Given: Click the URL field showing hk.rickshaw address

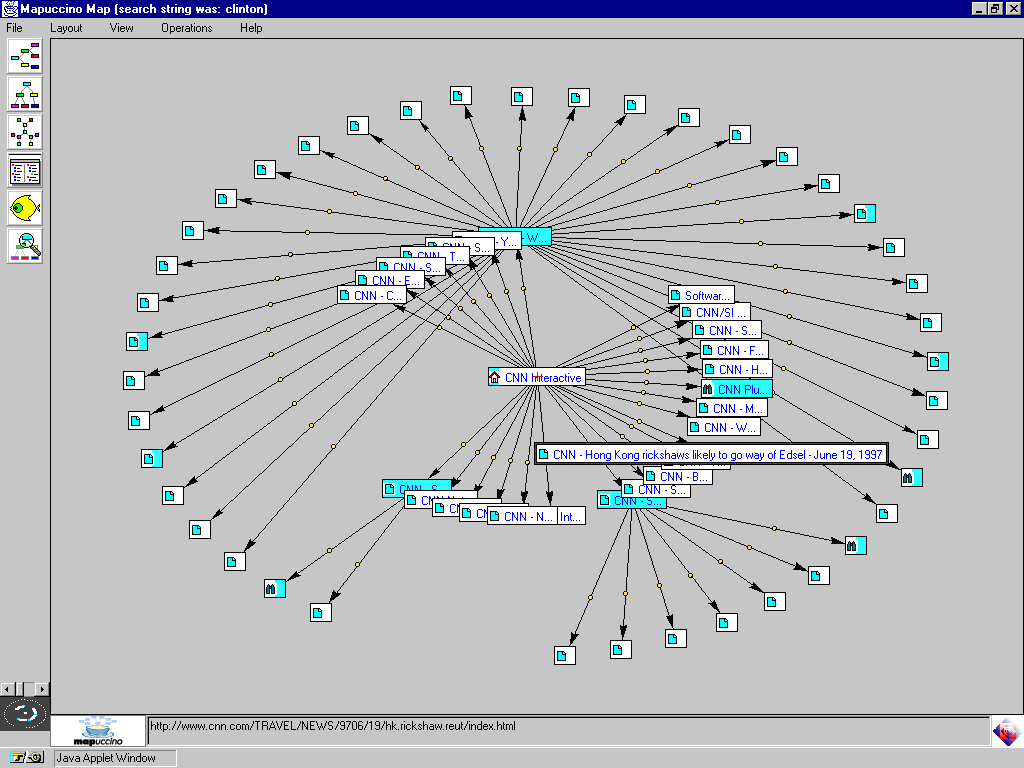Looking at the screenshot, I should click(x=568, y=731).
